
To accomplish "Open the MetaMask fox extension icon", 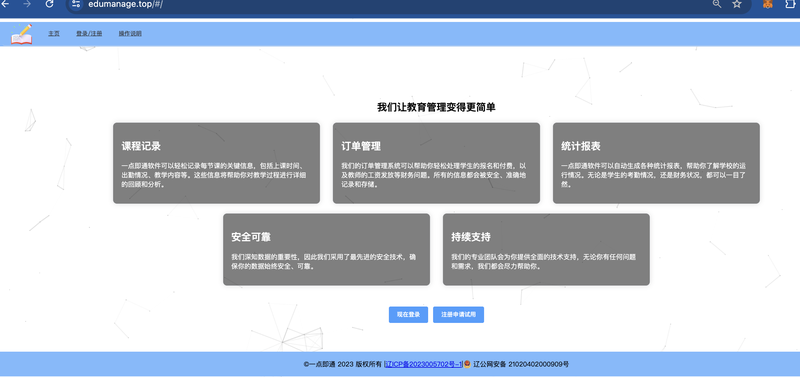I will (768, 4).
